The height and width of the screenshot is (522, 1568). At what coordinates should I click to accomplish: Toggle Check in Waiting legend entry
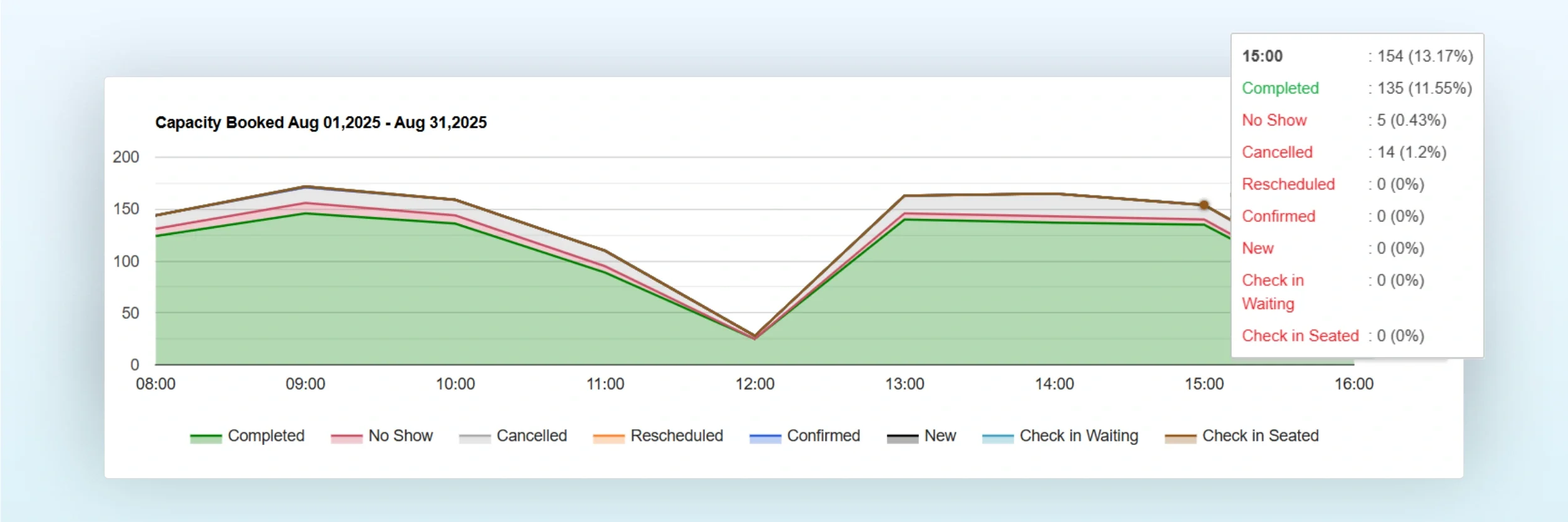1060,436
